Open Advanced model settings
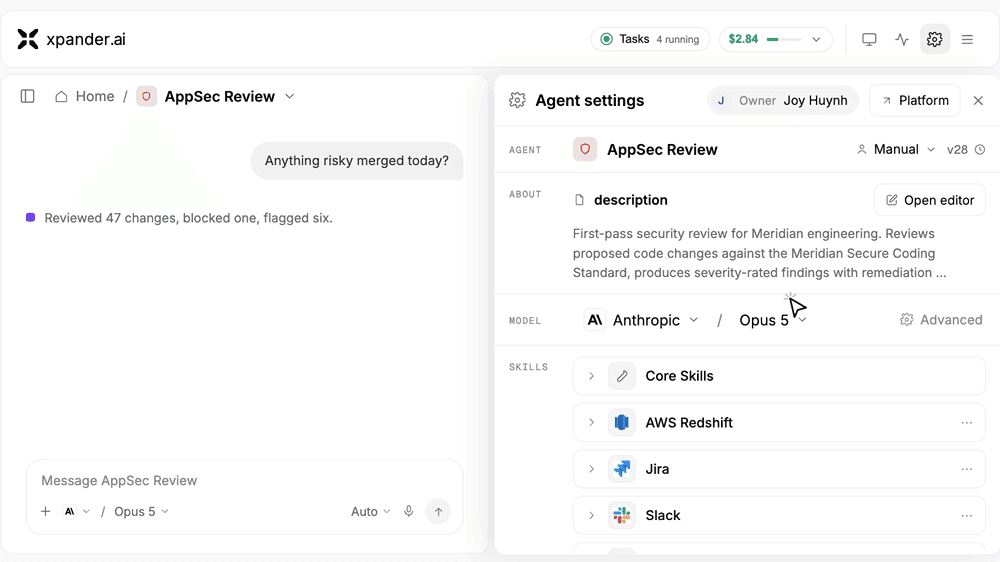Screen dimensions: 1000x562 click(x=941, y=320)
